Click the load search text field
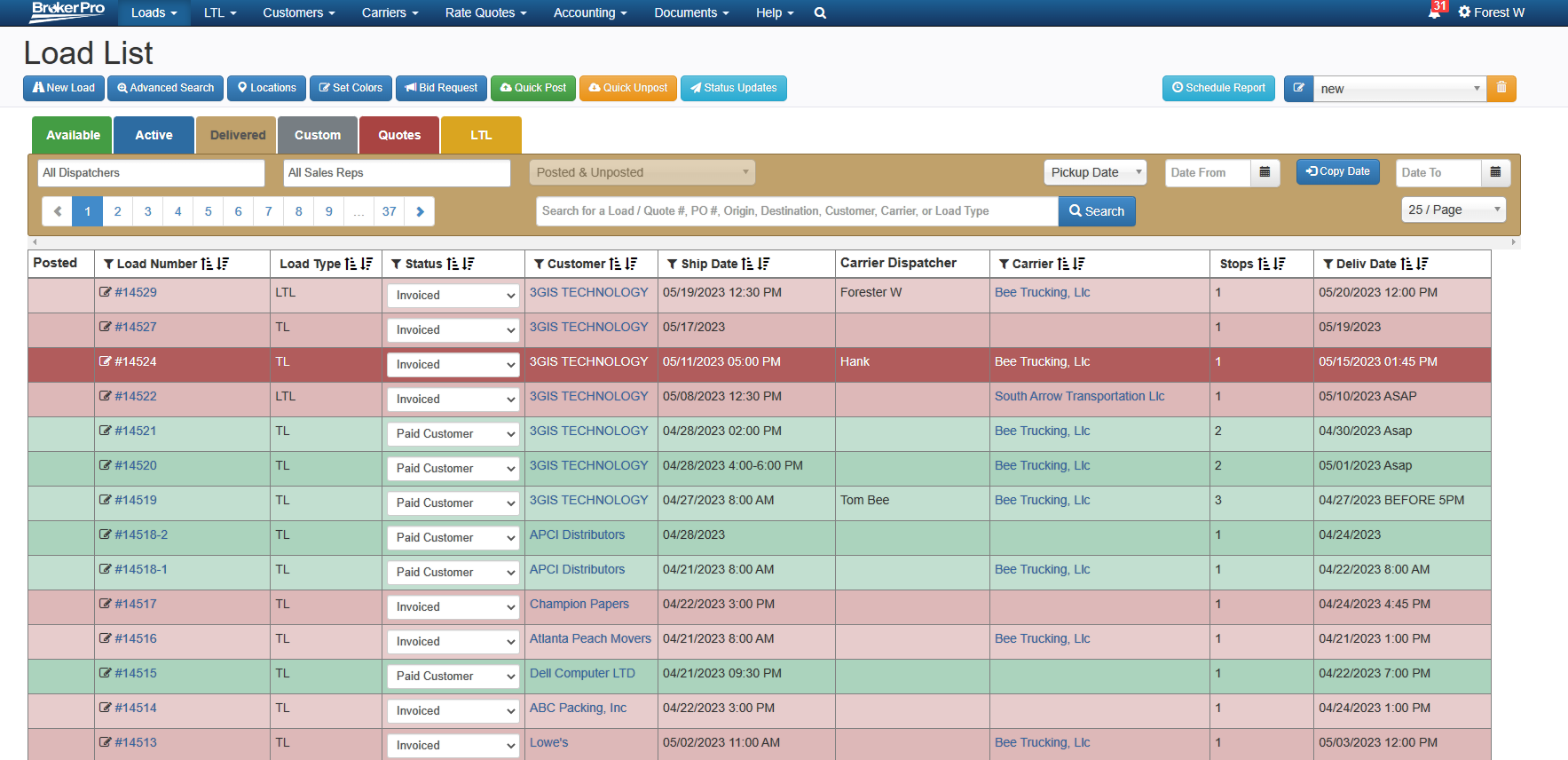The height and width of the screenshot is (760, 1568). click(x=797, y=211)
